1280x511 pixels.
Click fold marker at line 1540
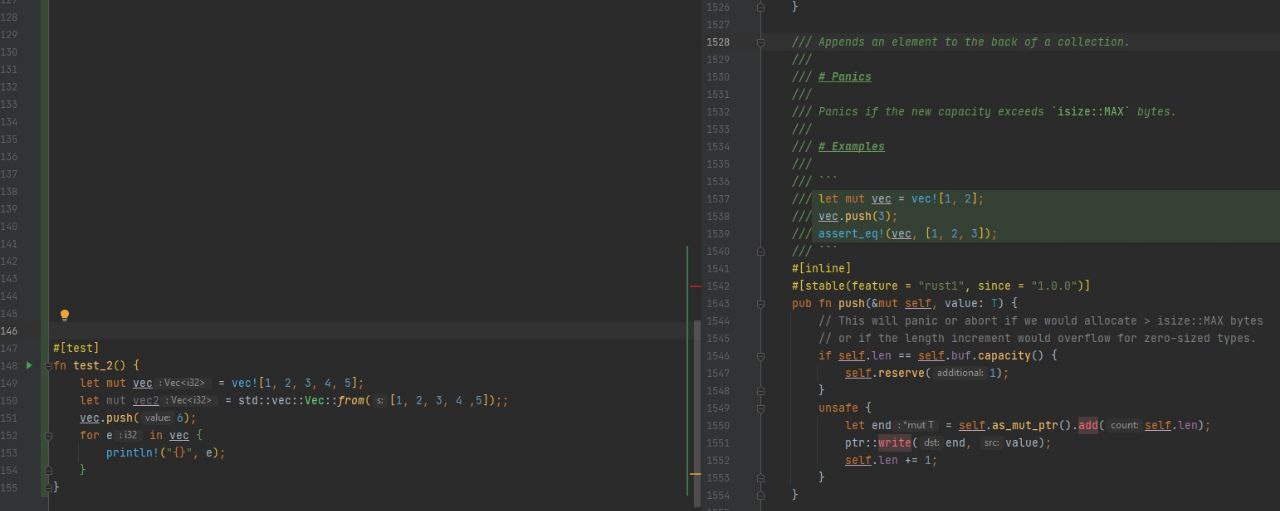click(x=761, y=251)
